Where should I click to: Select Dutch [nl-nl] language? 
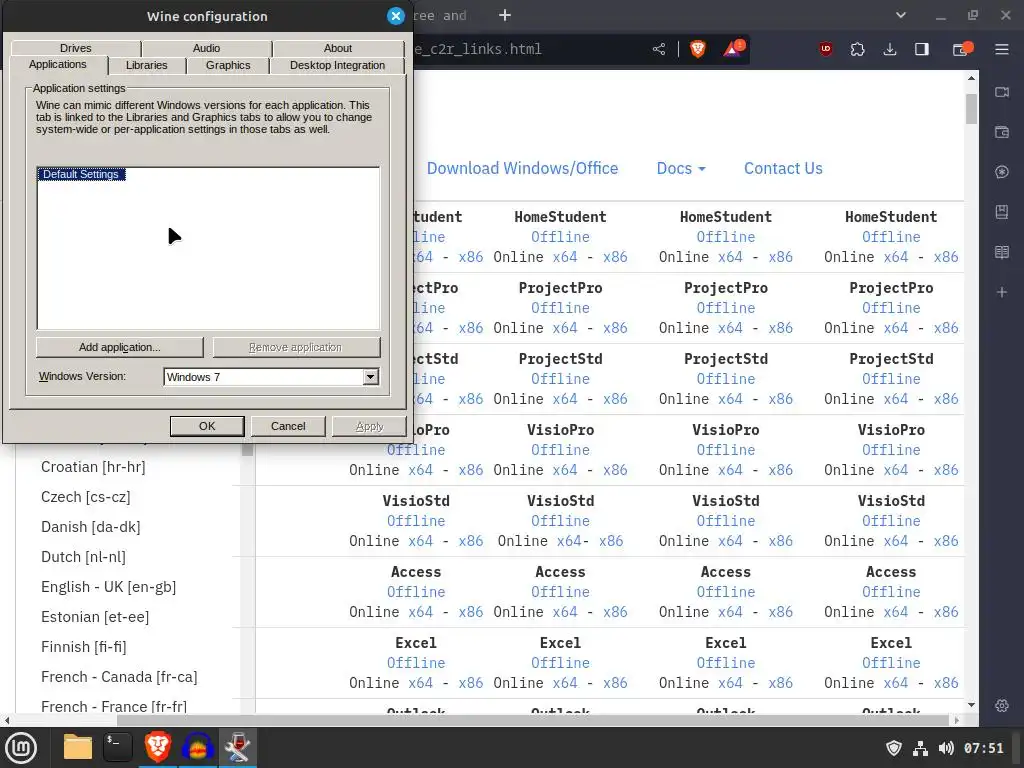click(84, 557)
